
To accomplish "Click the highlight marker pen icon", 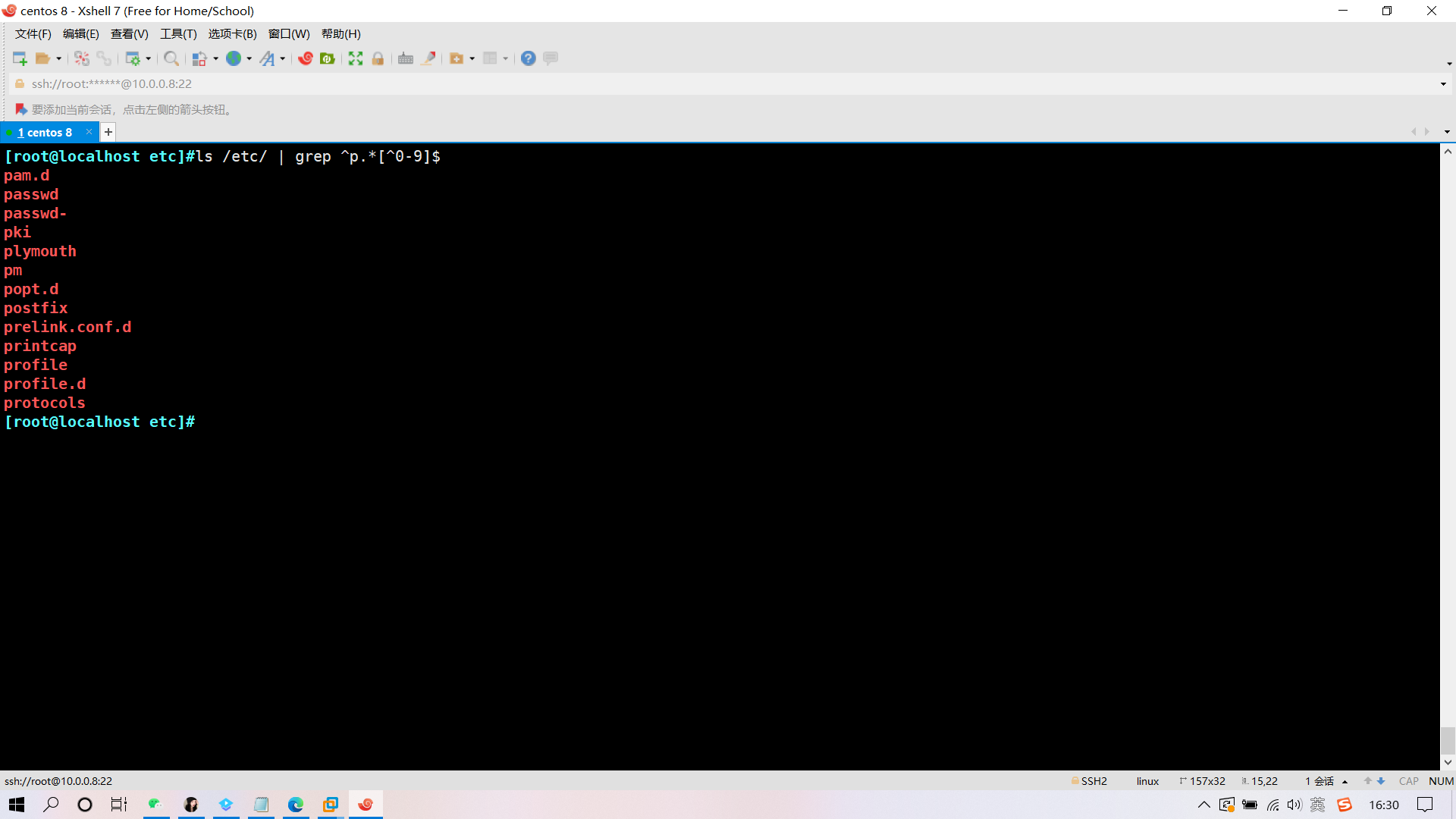I will point(428,58).
